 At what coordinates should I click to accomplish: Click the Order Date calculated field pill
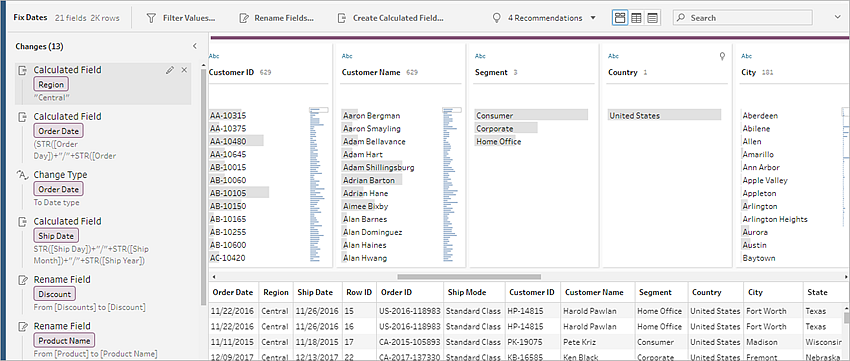click(x=59, y=131)
